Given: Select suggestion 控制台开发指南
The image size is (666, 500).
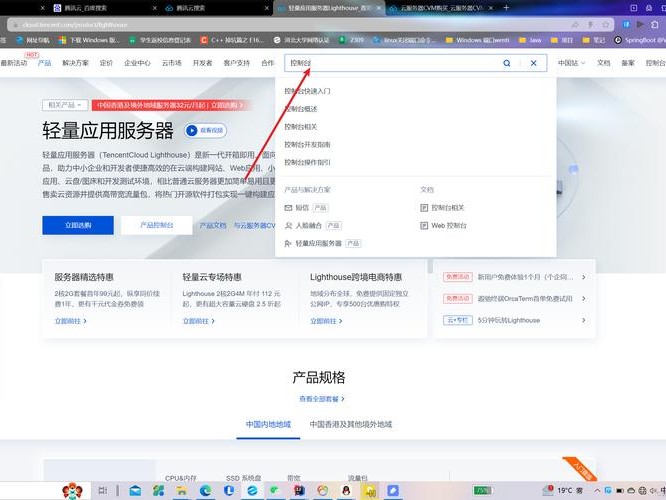Looking at the screenshot, I should click(x=307, y=144).
